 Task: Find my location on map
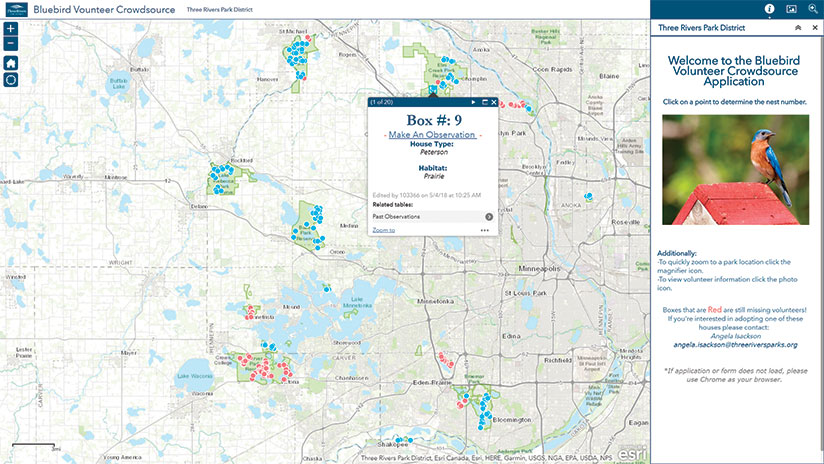tap(11, 80)
